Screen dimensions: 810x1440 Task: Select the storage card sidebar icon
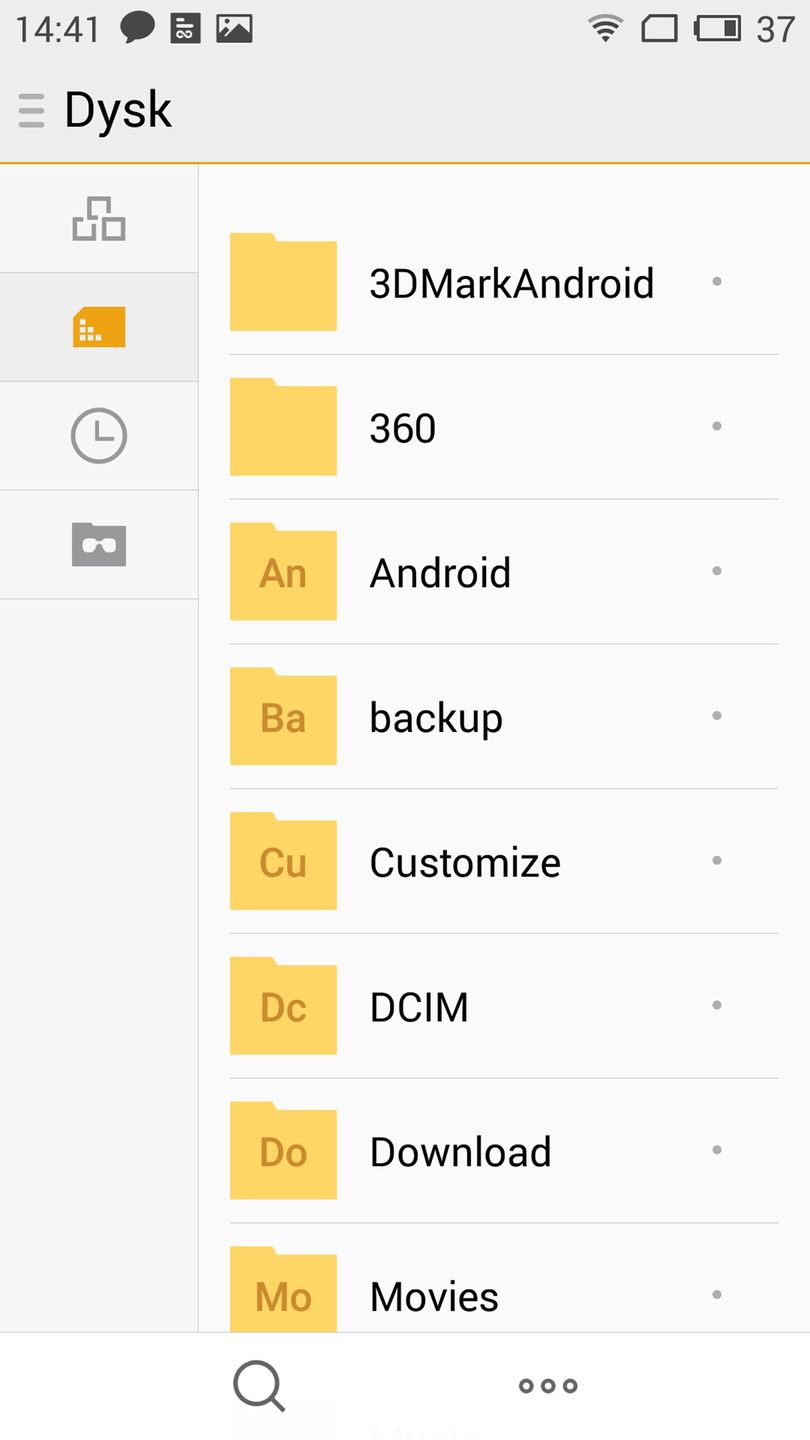(99, 327)
